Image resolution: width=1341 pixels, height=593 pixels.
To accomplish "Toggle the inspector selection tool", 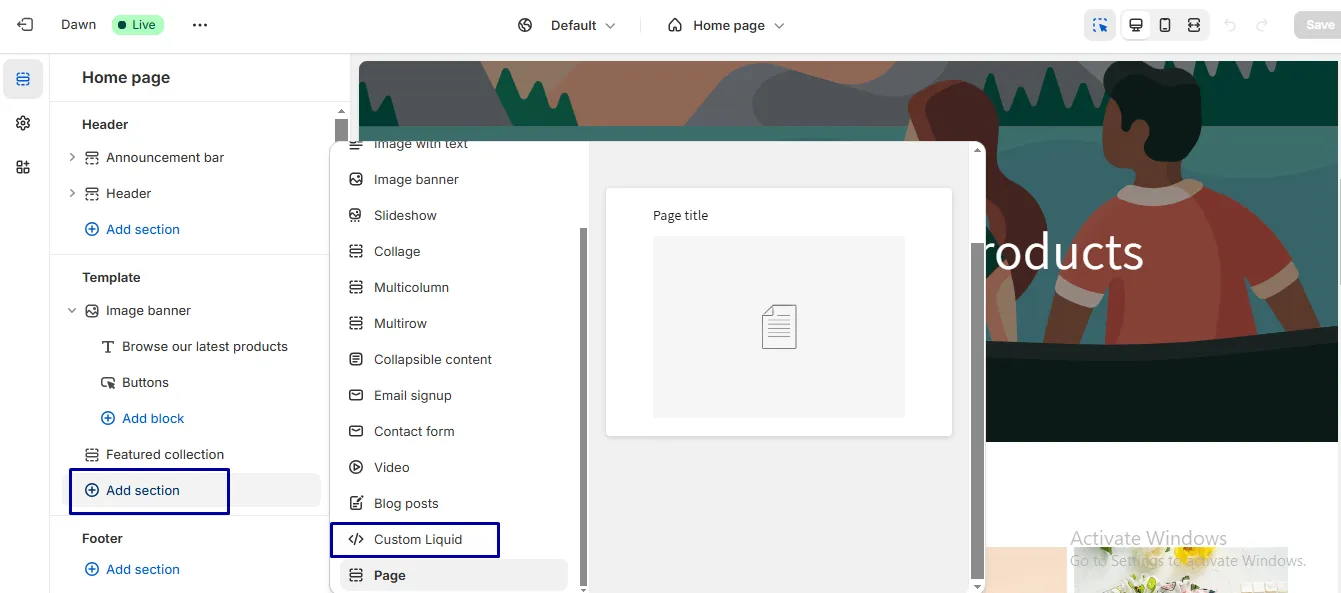I will click(x=1100, y=25).
